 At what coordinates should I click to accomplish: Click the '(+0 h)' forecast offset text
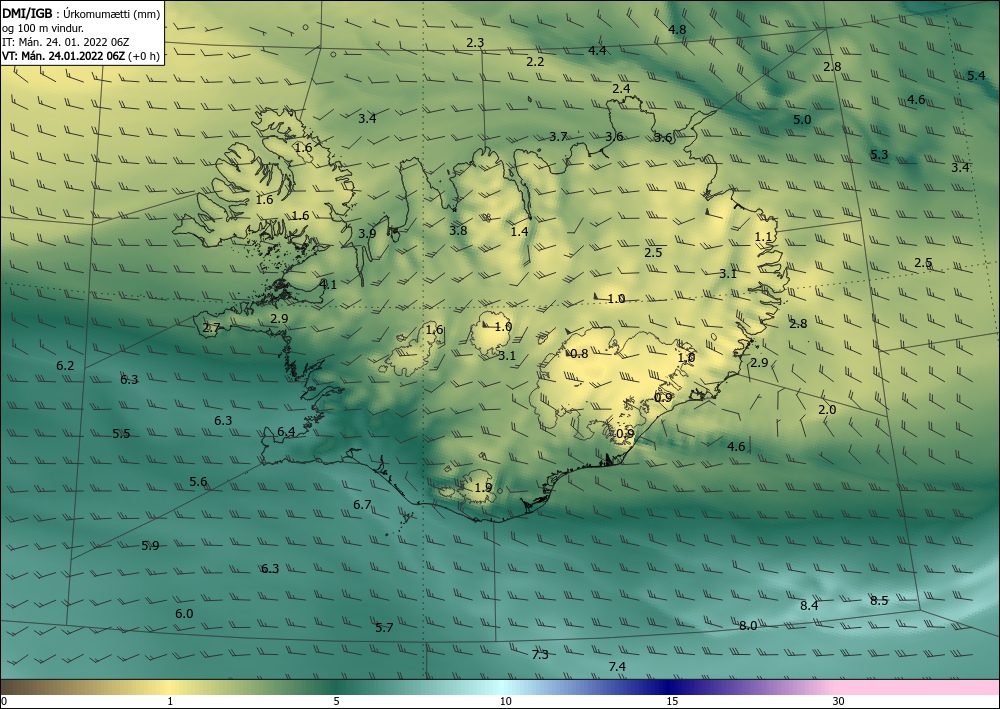[143, 56]
